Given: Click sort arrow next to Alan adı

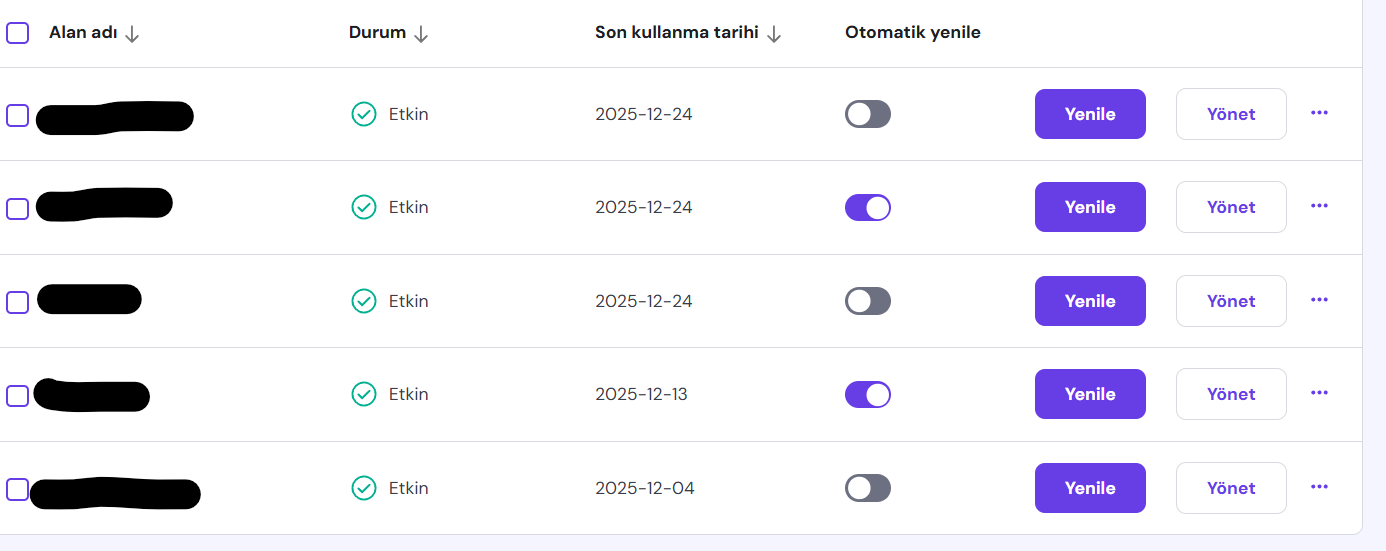Looking at the screenshot, I should [x=132, y=34].
